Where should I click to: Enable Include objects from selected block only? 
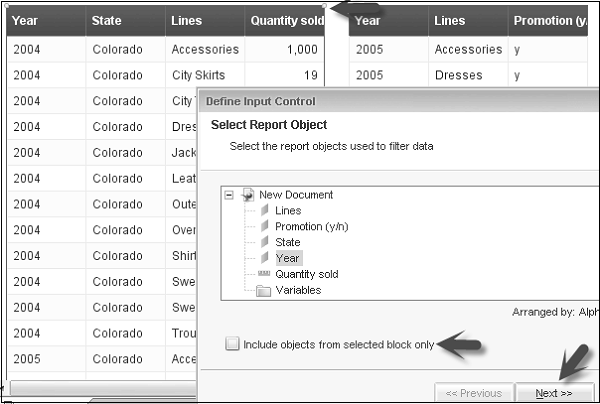[x=233, y=345]
